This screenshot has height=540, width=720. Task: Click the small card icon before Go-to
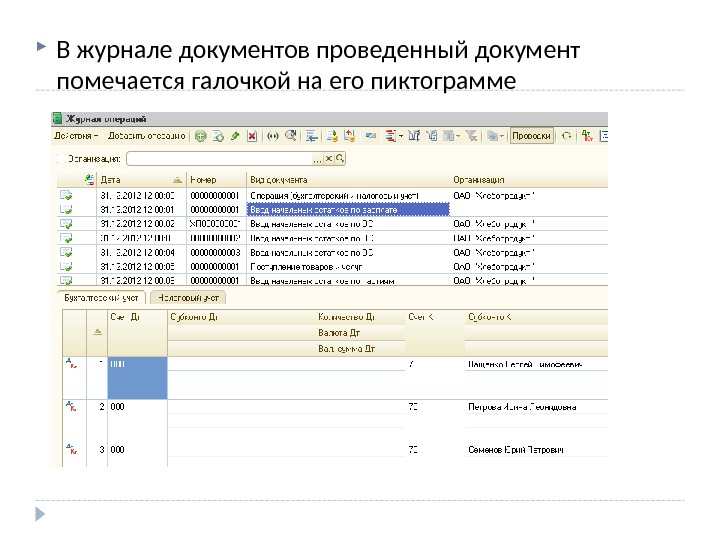coord(371,136)
